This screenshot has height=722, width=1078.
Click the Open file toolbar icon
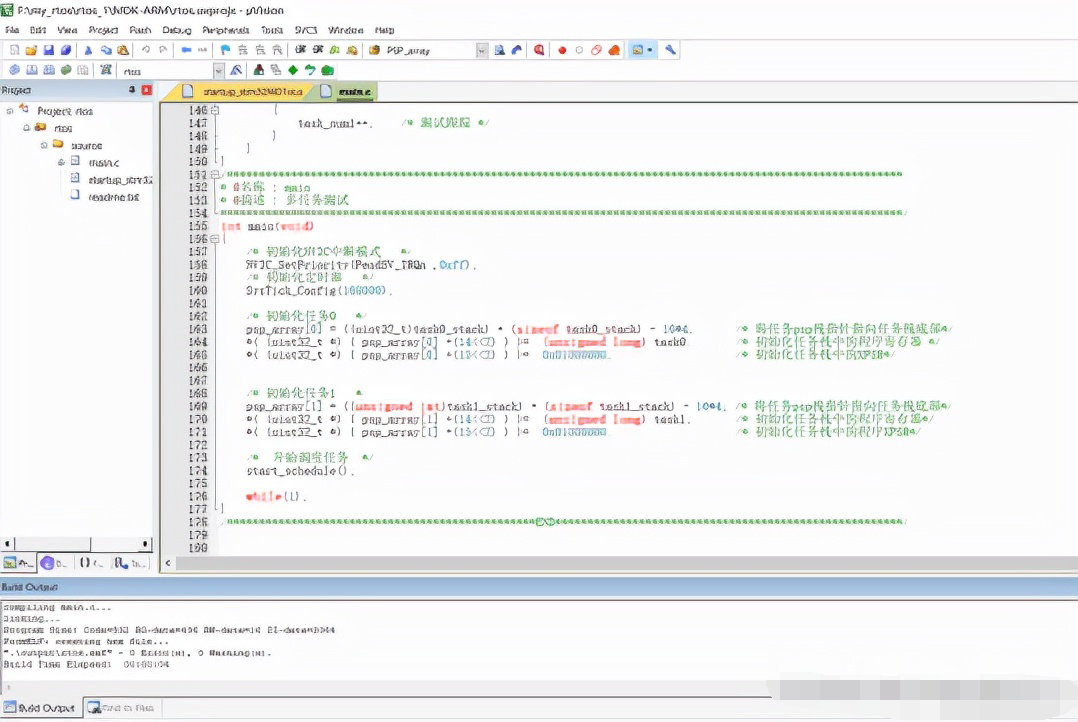(x=31, y=50)
